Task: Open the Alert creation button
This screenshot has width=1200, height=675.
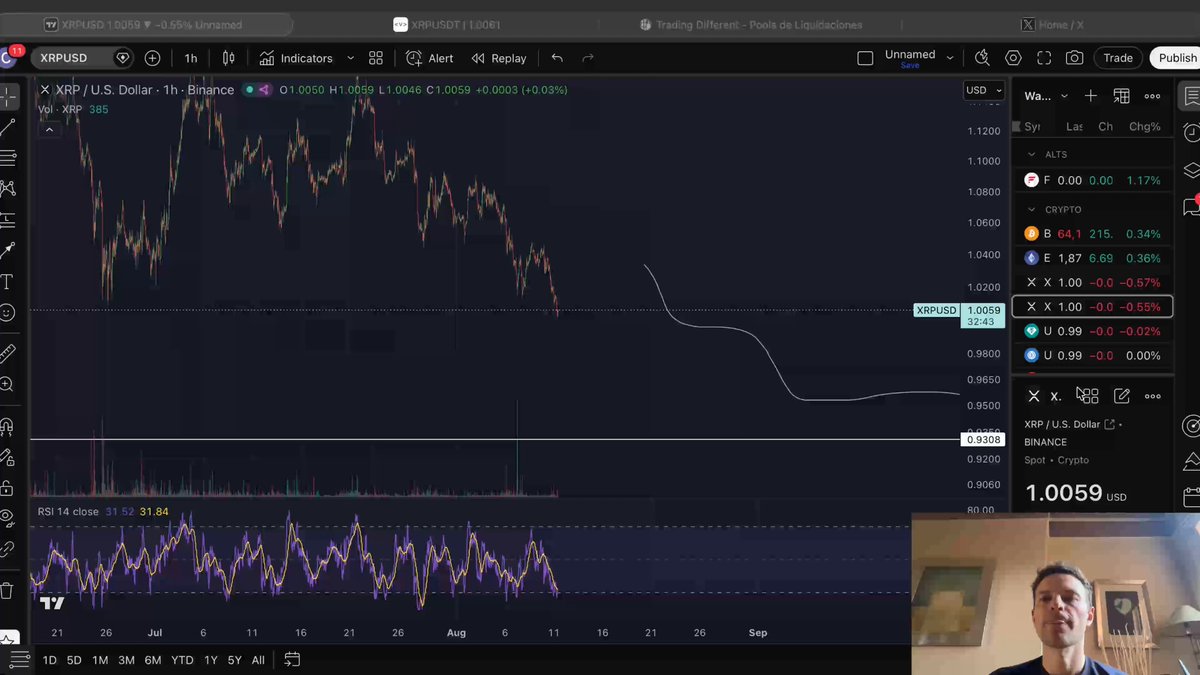Action: pos(430,58)
